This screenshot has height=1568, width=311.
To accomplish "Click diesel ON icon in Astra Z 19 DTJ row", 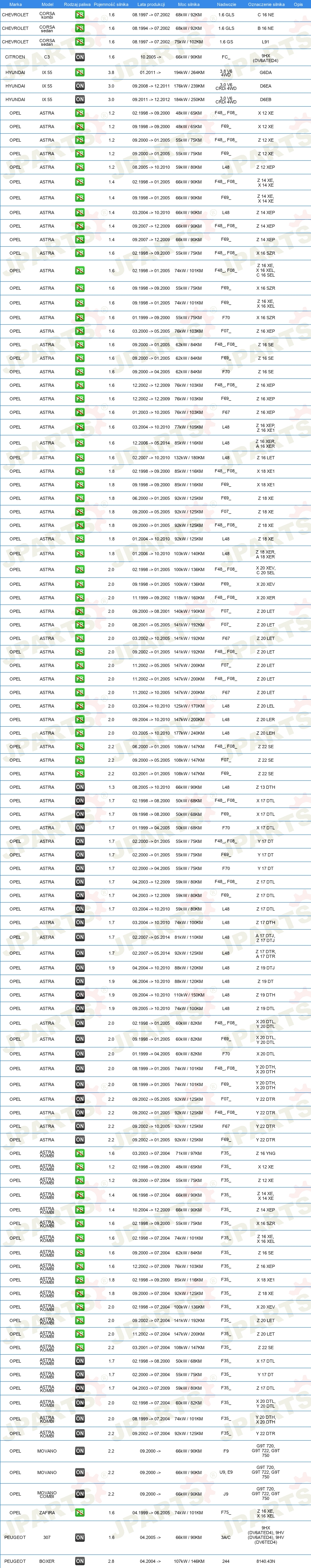I will (x=80, y=968).
